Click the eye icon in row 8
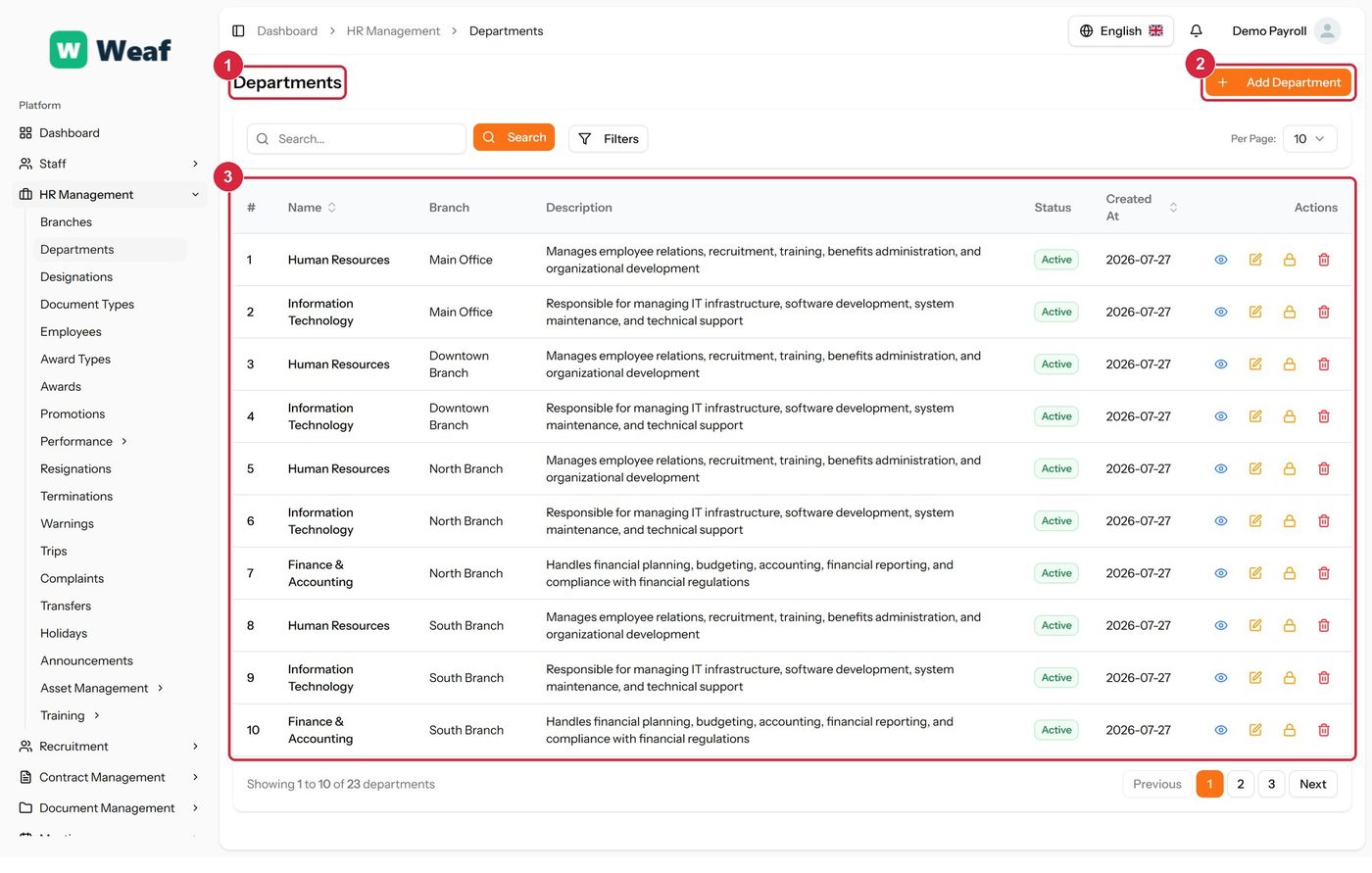This screenshot has height=873, width=1372. click(x=1221, y=625)
